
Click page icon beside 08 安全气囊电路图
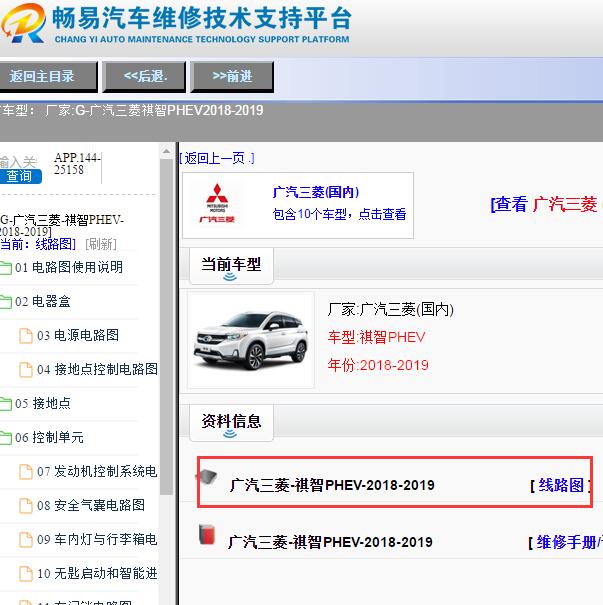point(26,505)
